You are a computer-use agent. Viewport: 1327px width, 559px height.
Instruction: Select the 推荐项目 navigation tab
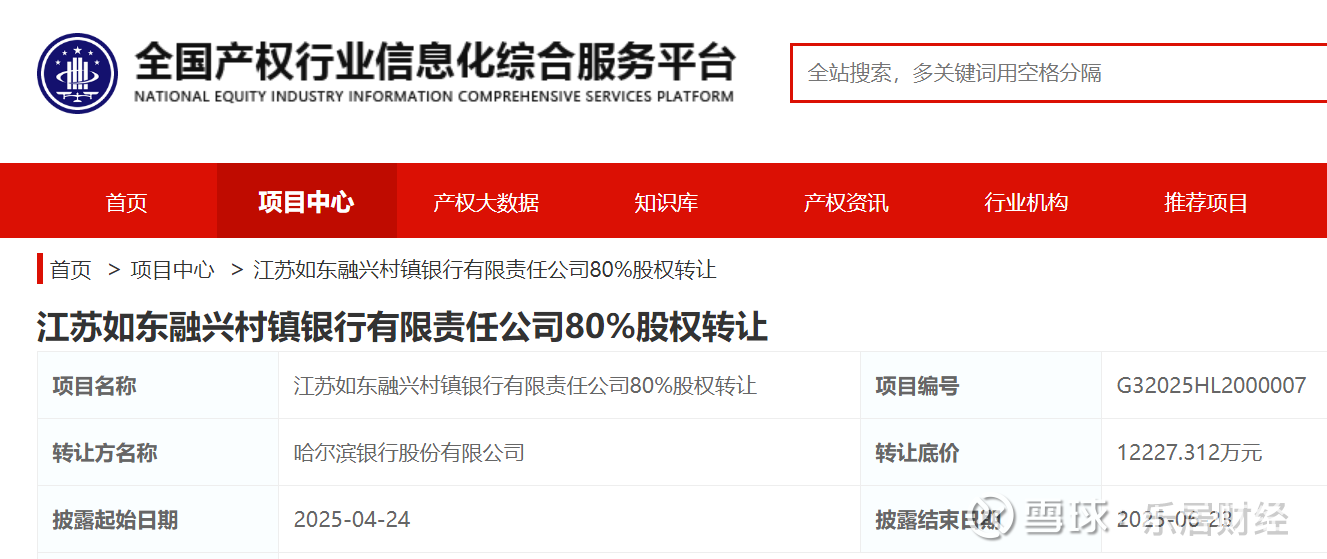[1206, 202]
